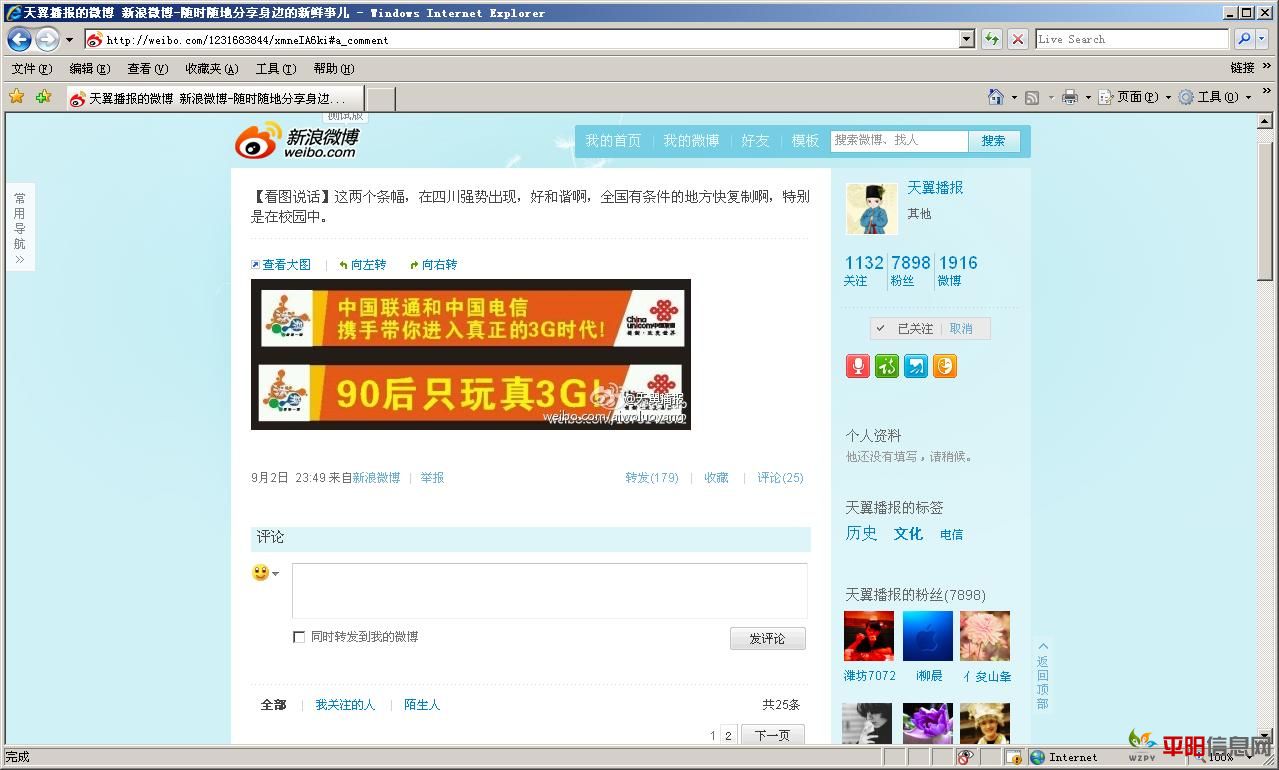Screen dimensions: 1279x770
Task: Open the Print button dropdown arrow
Action: tap(1087, 98)
